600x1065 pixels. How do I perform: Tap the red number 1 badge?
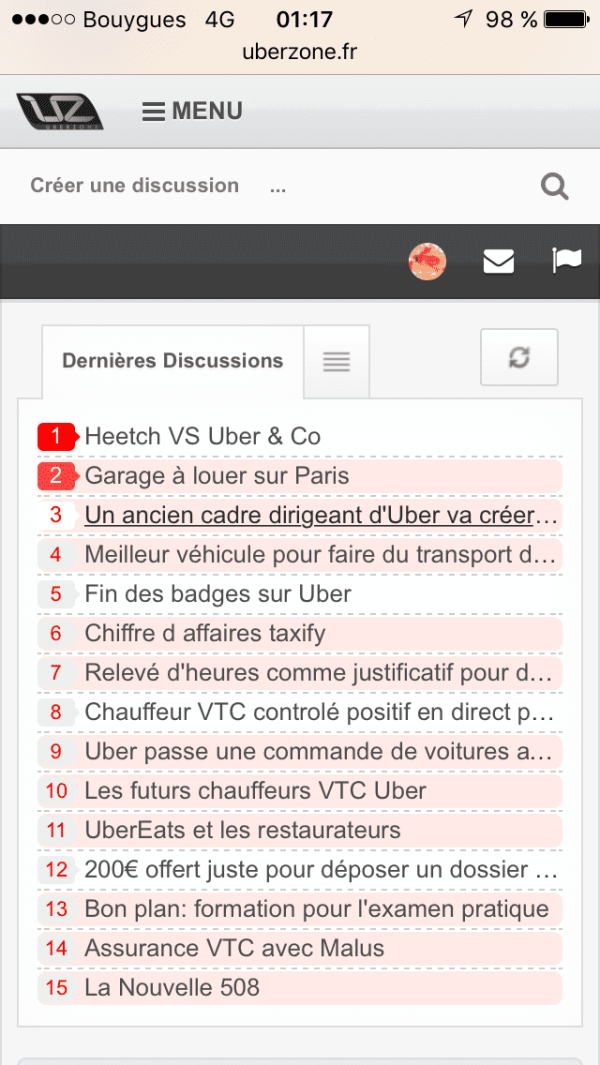tap(57, 436)
